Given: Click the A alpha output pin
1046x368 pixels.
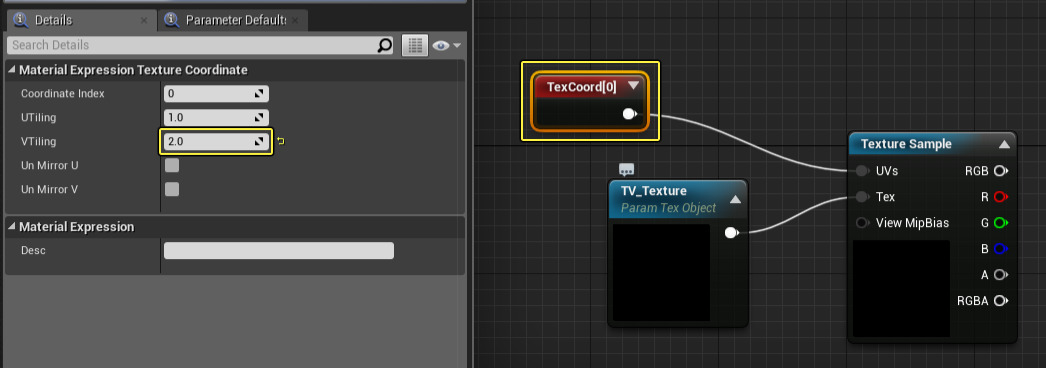Looking at the screenshot, I should pyautogui.click(x=1000, y=275).
